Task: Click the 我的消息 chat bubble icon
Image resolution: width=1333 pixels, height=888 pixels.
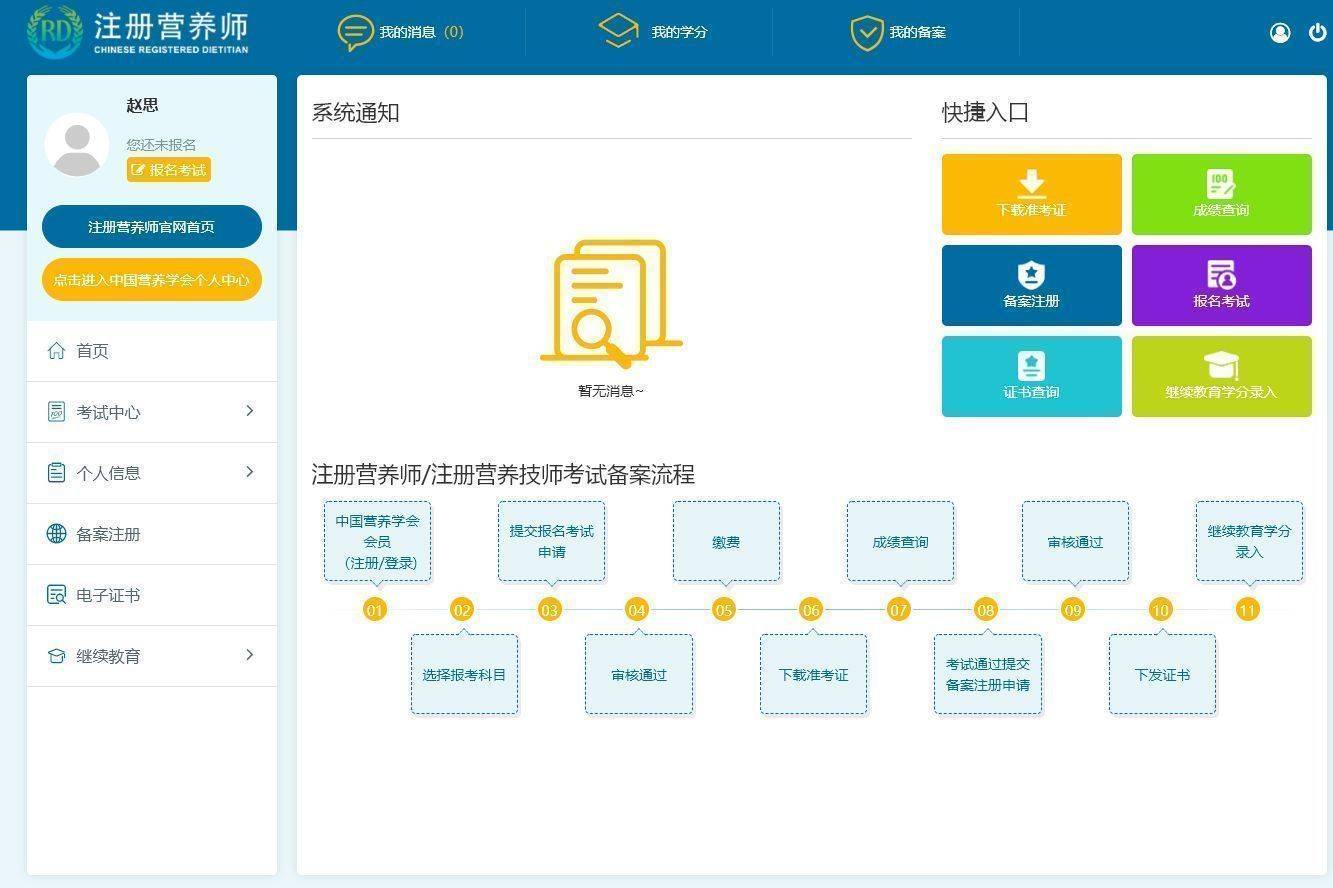Action: [355, 32]
